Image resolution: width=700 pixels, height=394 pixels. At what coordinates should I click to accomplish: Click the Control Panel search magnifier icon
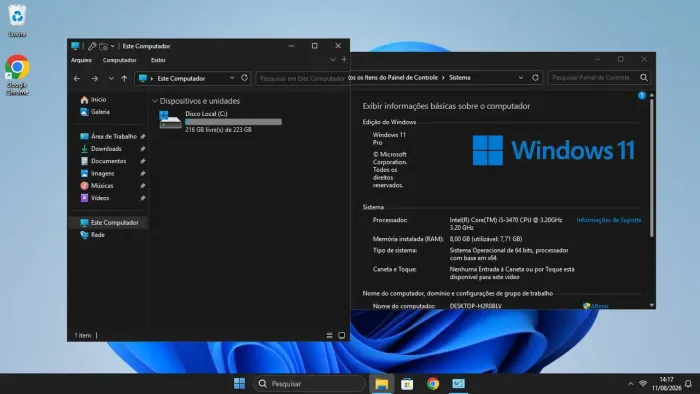644,78
